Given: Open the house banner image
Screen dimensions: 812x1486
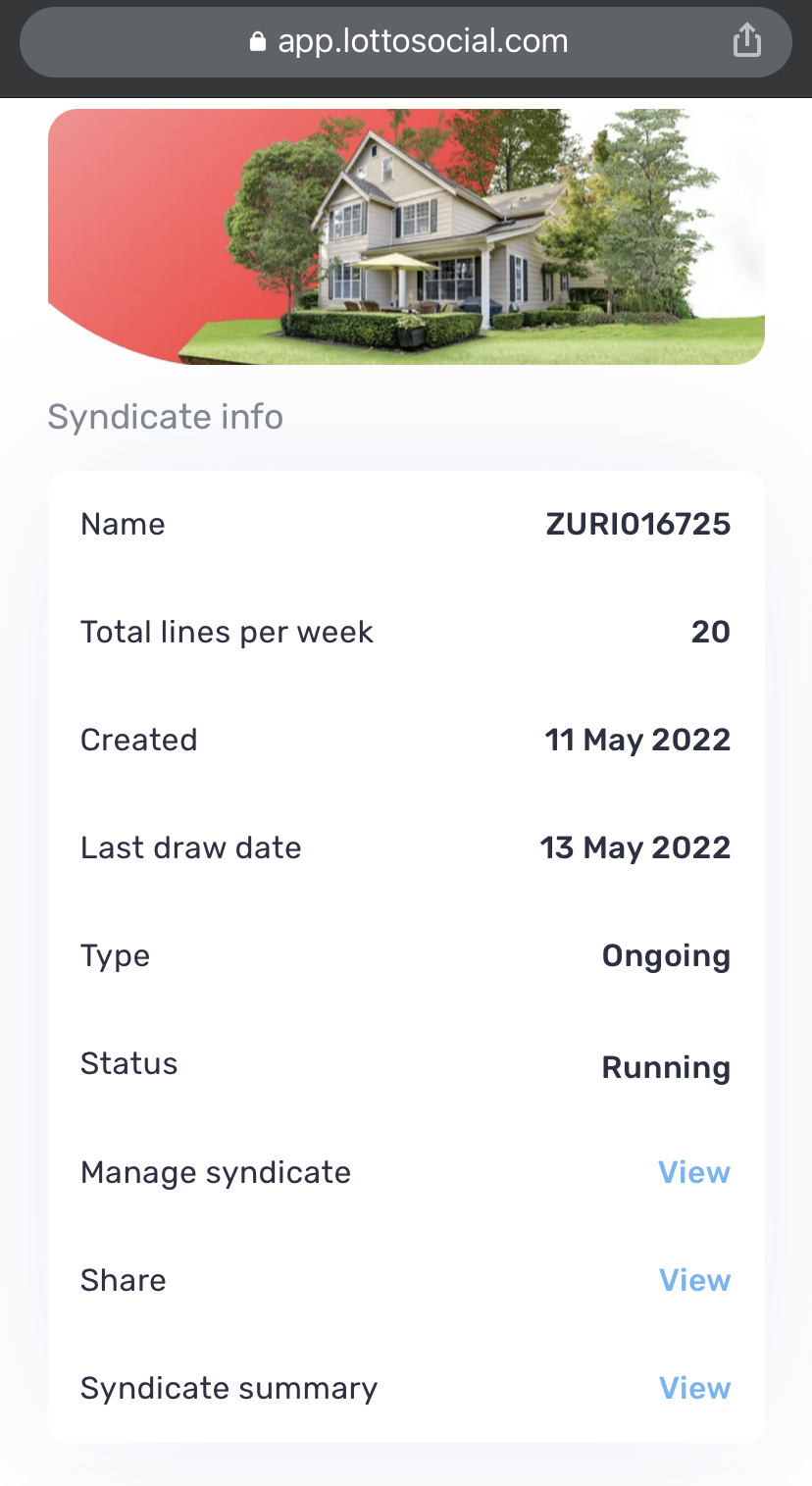Looking at the screenshot, I should [x=406, y=236].
